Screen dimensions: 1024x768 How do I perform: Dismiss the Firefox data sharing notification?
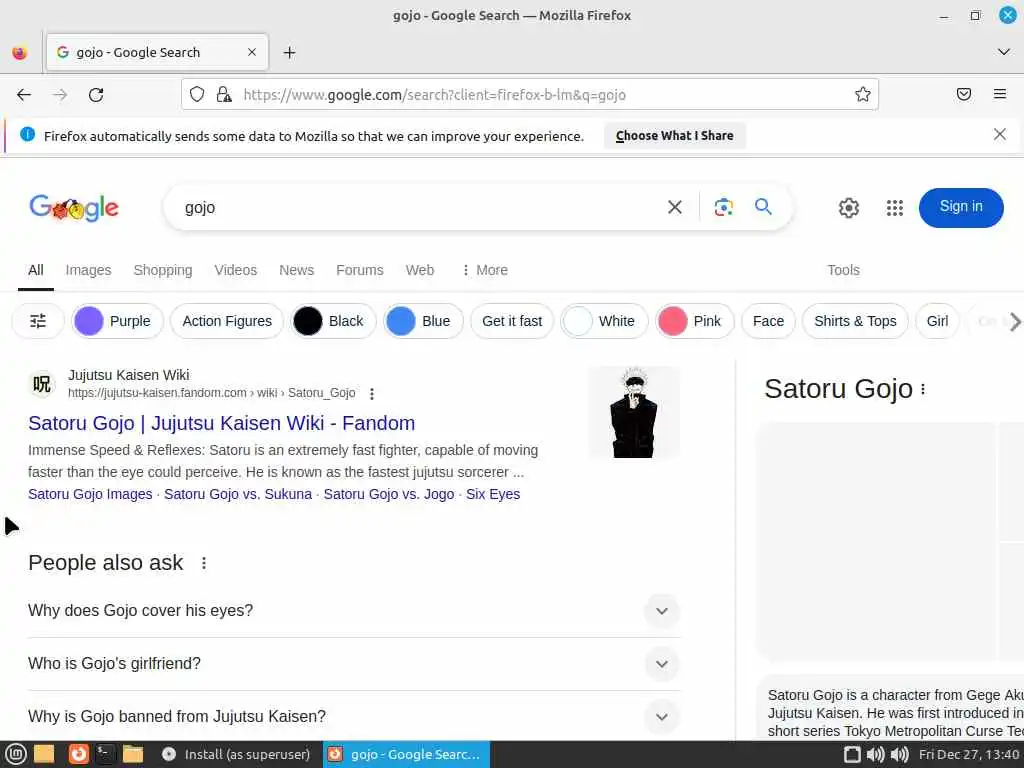(999, 135)
